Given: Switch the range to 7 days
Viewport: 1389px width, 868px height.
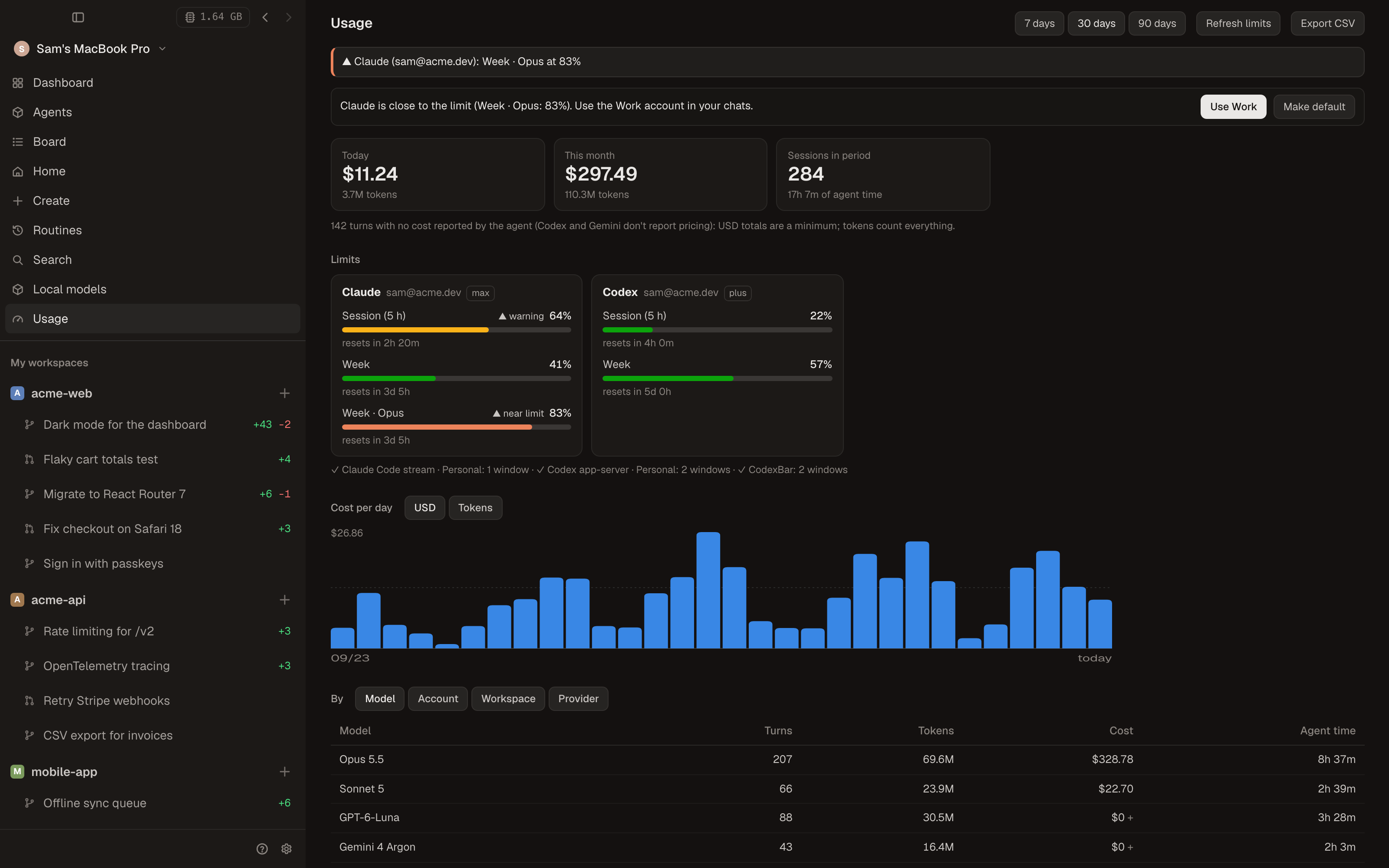Looking at the screenshot, I should (x=1039, y=23).
